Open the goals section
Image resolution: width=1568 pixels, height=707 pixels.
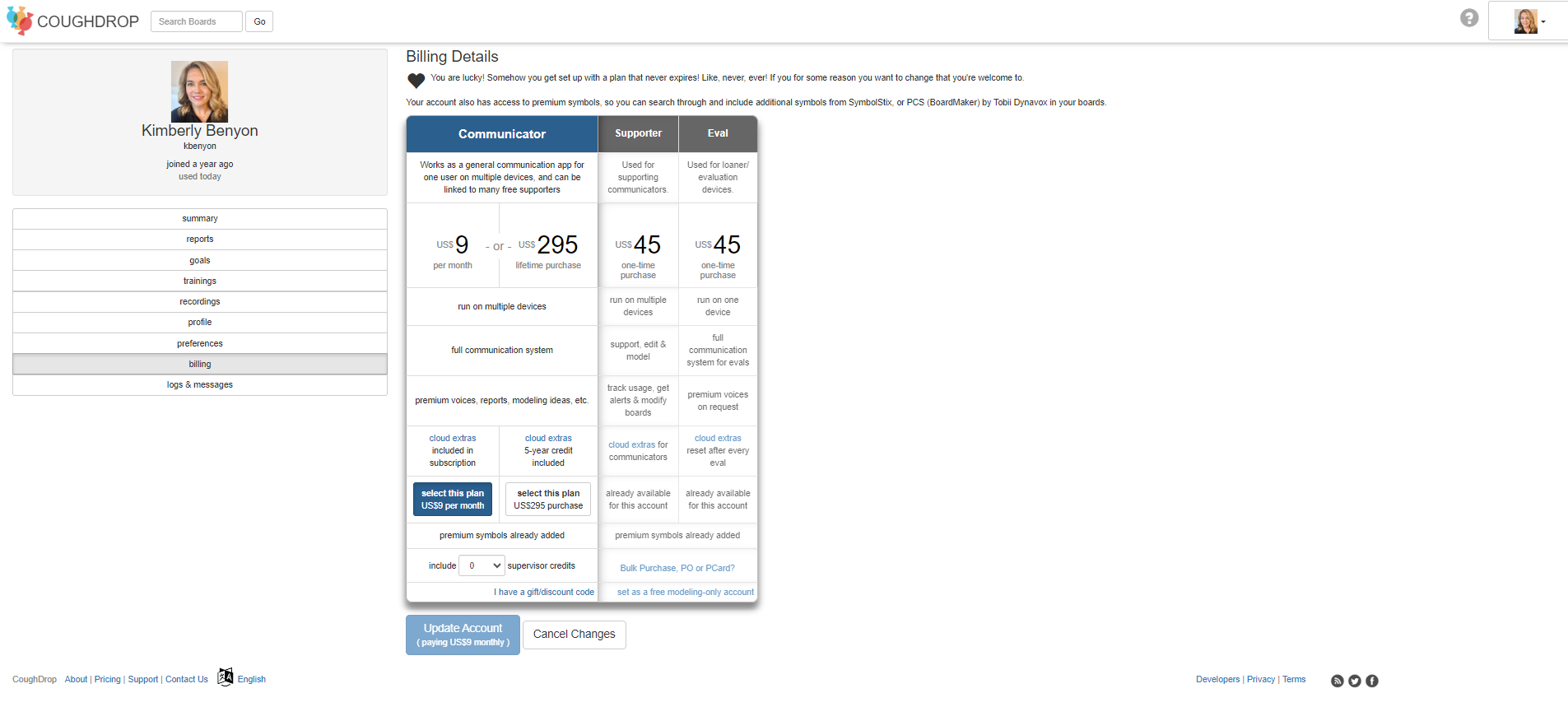200,261
